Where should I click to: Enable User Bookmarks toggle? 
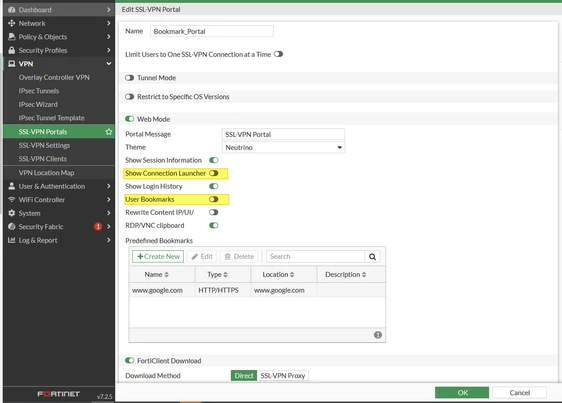pyautogui.click(x=214, y=199)
